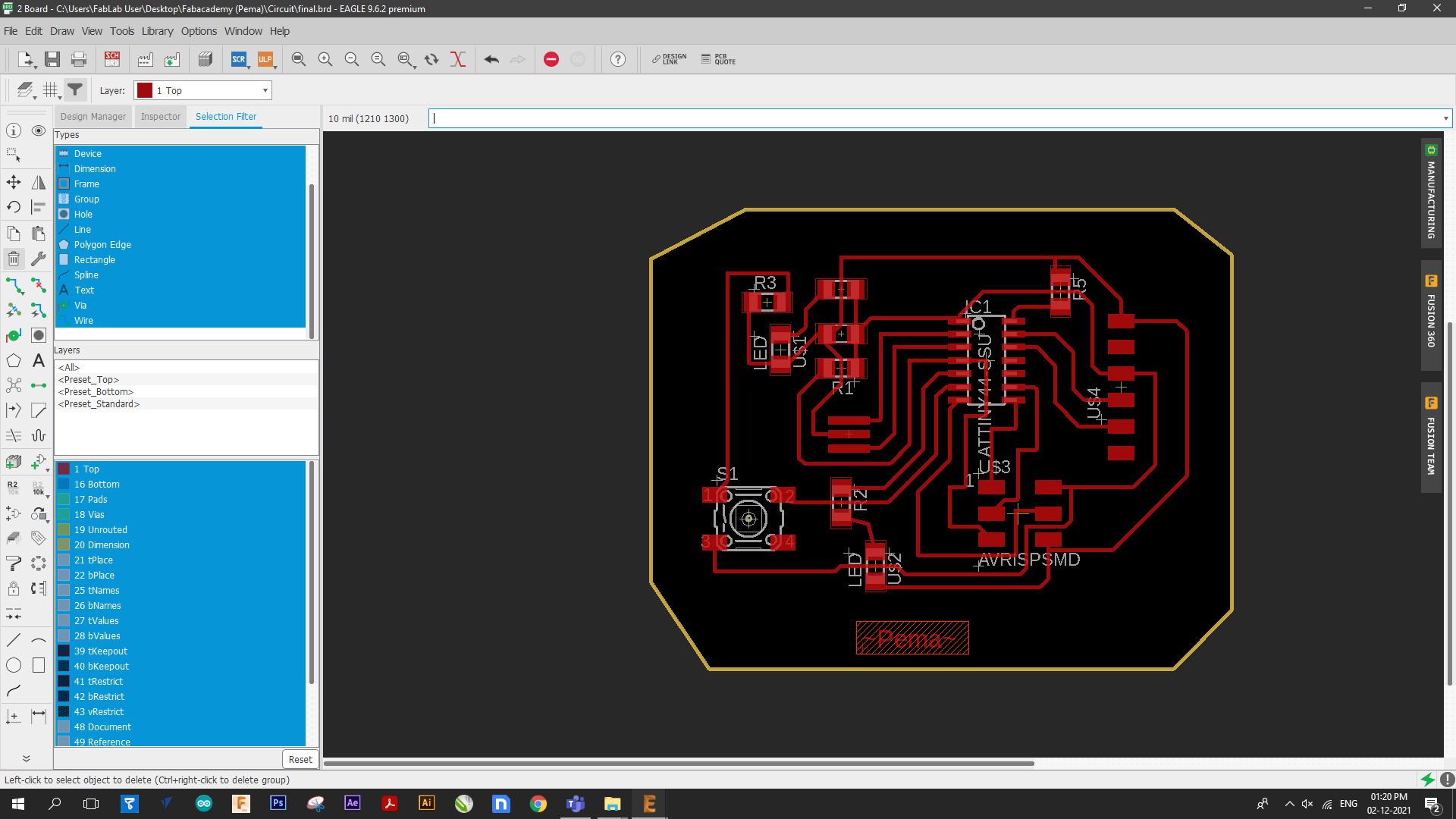Open the Draw menu

62,31
